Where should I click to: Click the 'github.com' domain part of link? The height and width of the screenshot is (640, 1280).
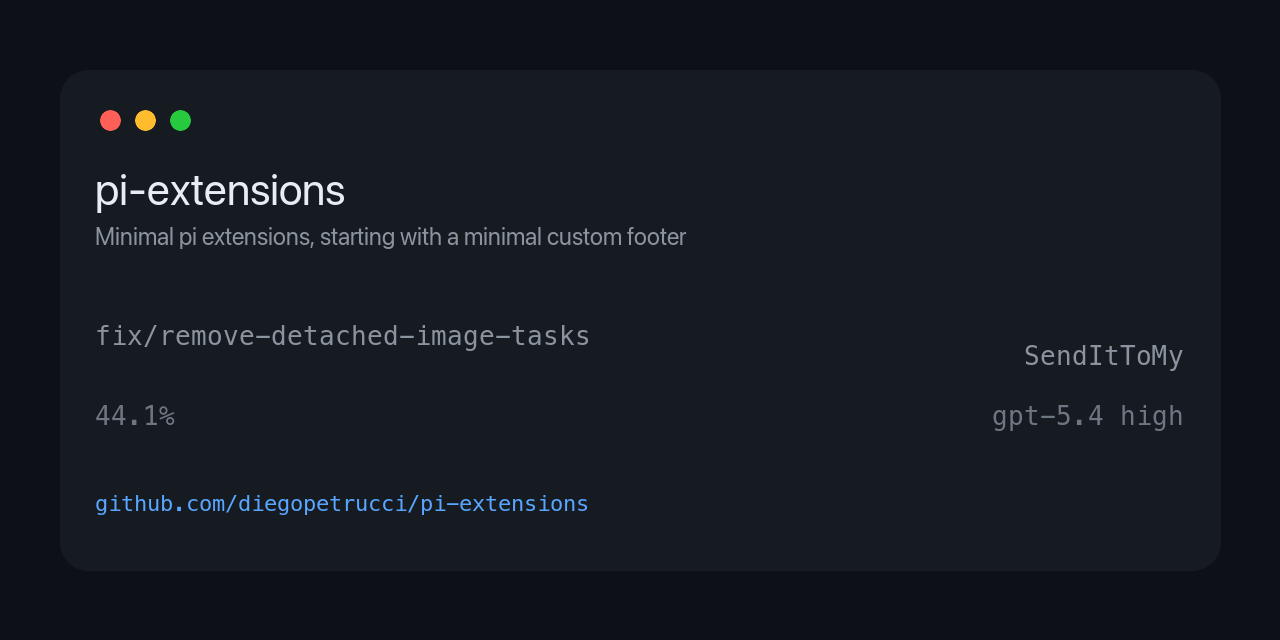click(160, 504)
